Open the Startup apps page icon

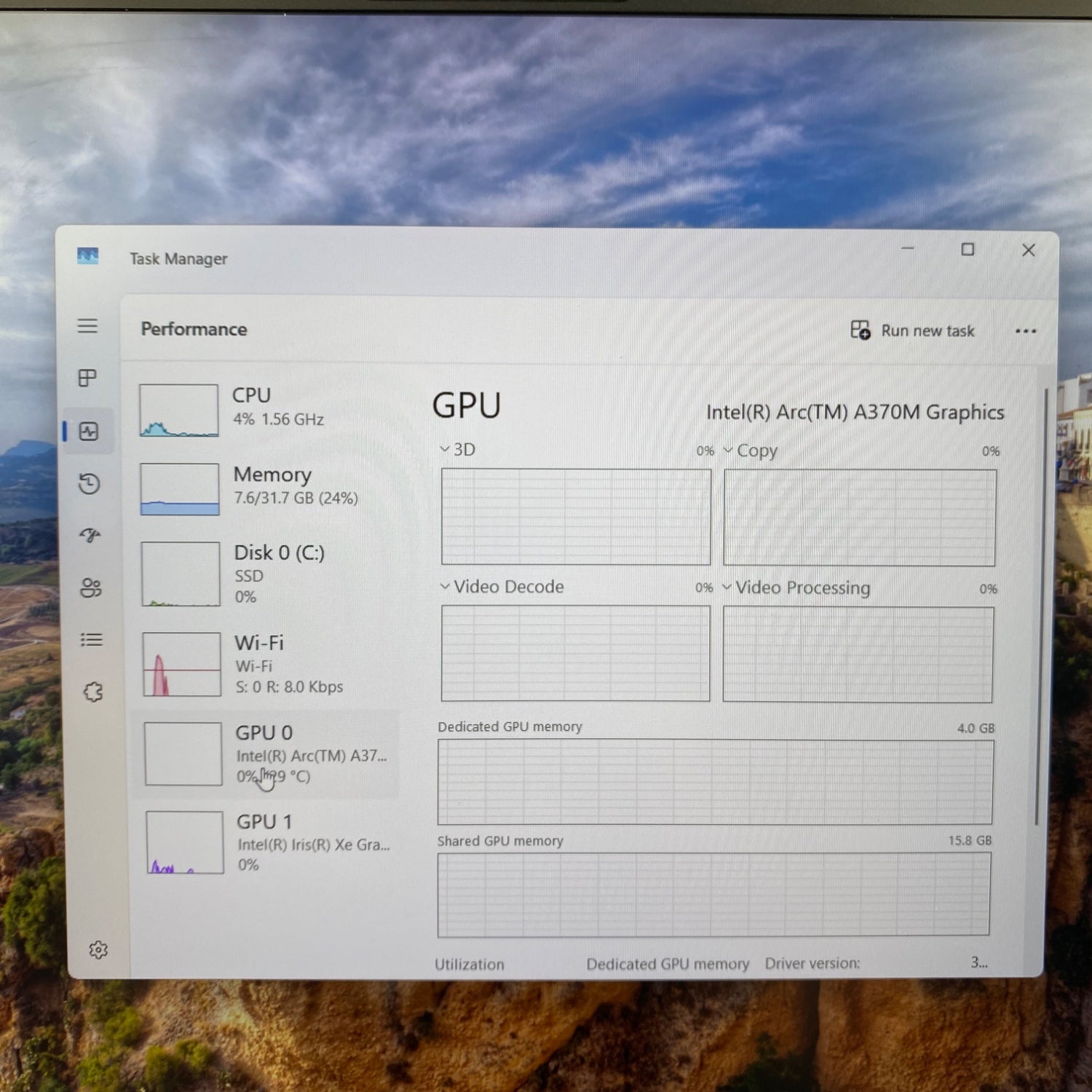point(90,536)
